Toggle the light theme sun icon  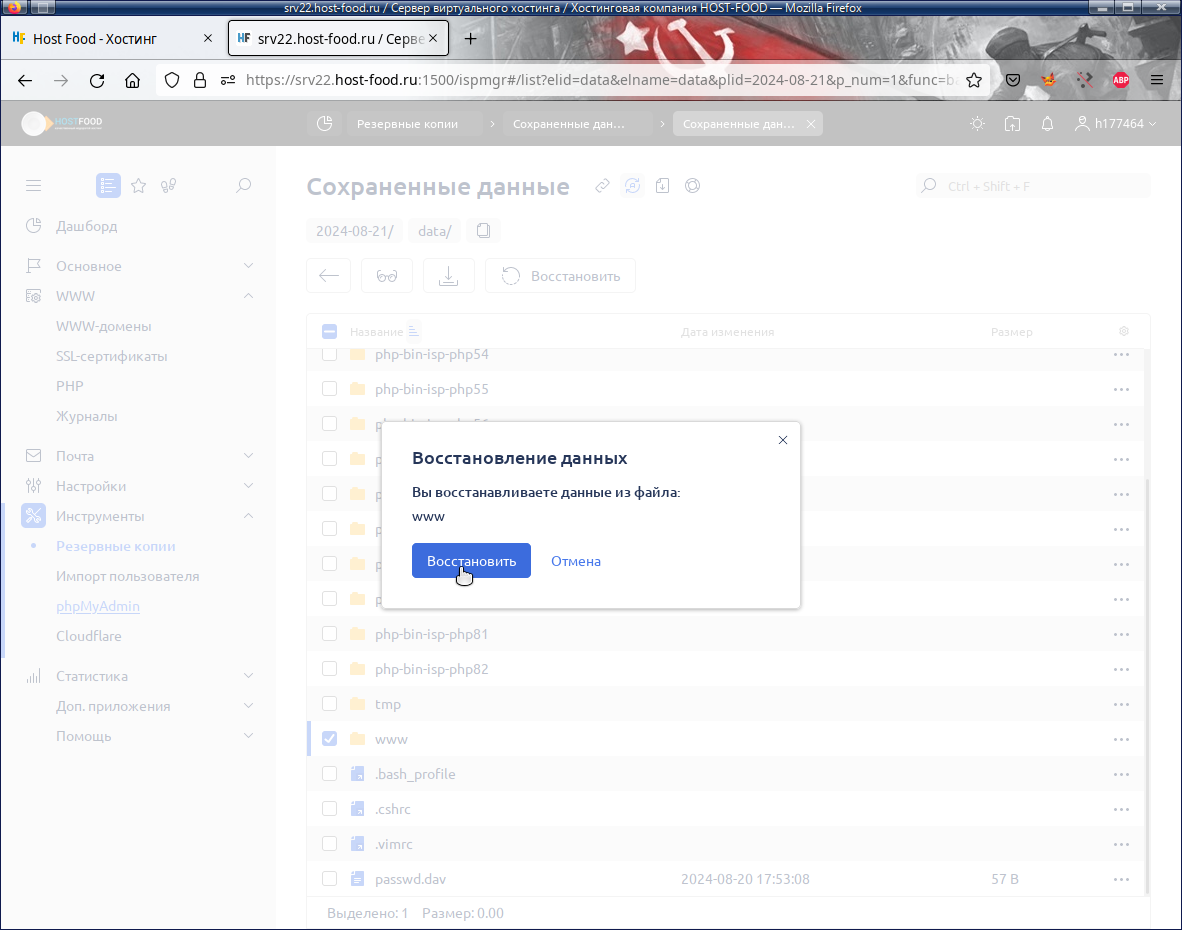tap(977, 124)
